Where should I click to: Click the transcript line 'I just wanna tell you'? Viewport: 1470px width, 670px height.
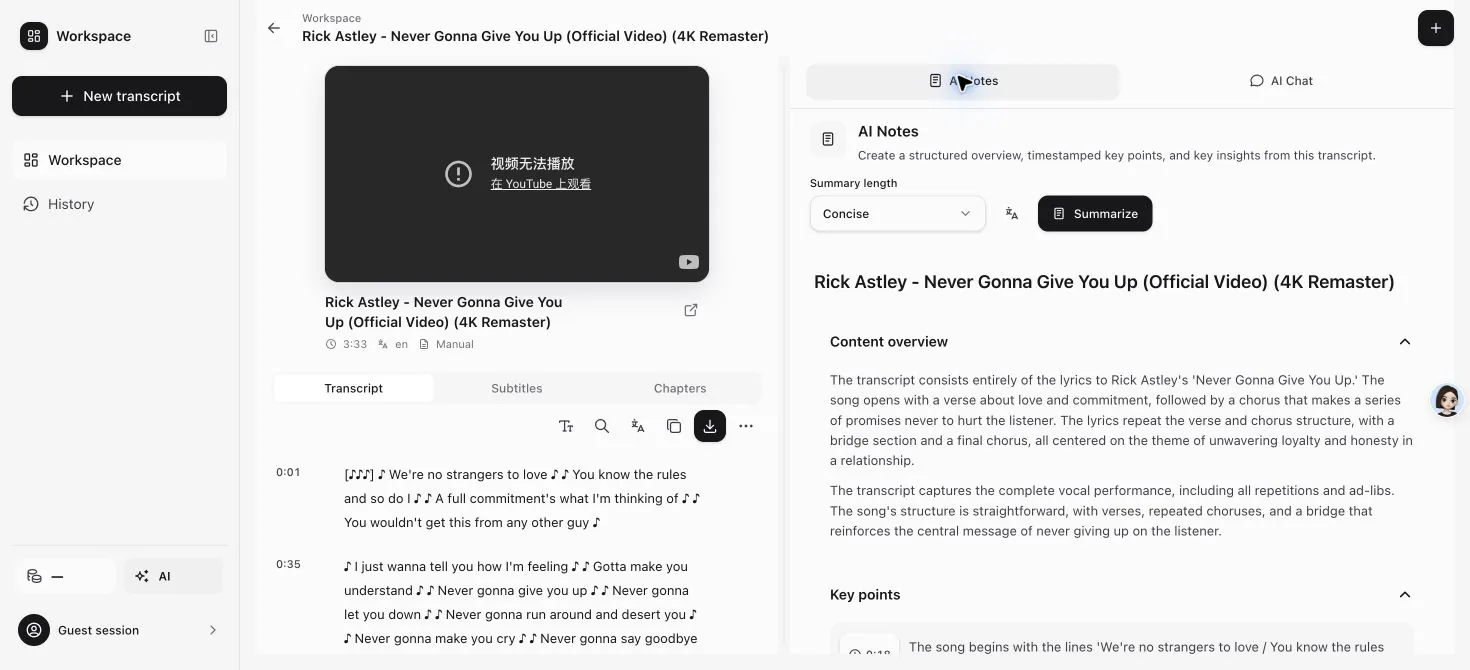(x=522, y=602)
